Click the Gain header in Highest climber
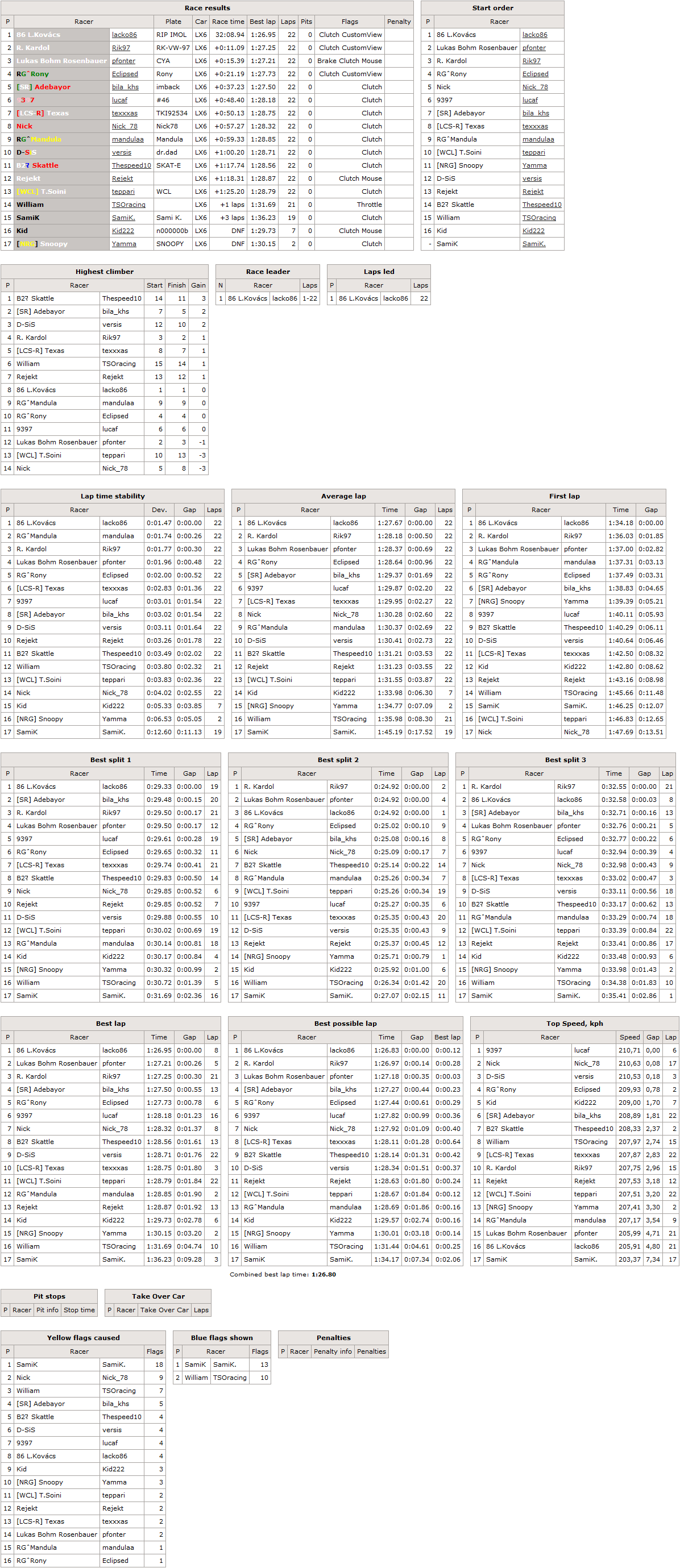This screenshot has width=680, height=1568. tap(198, 285)
